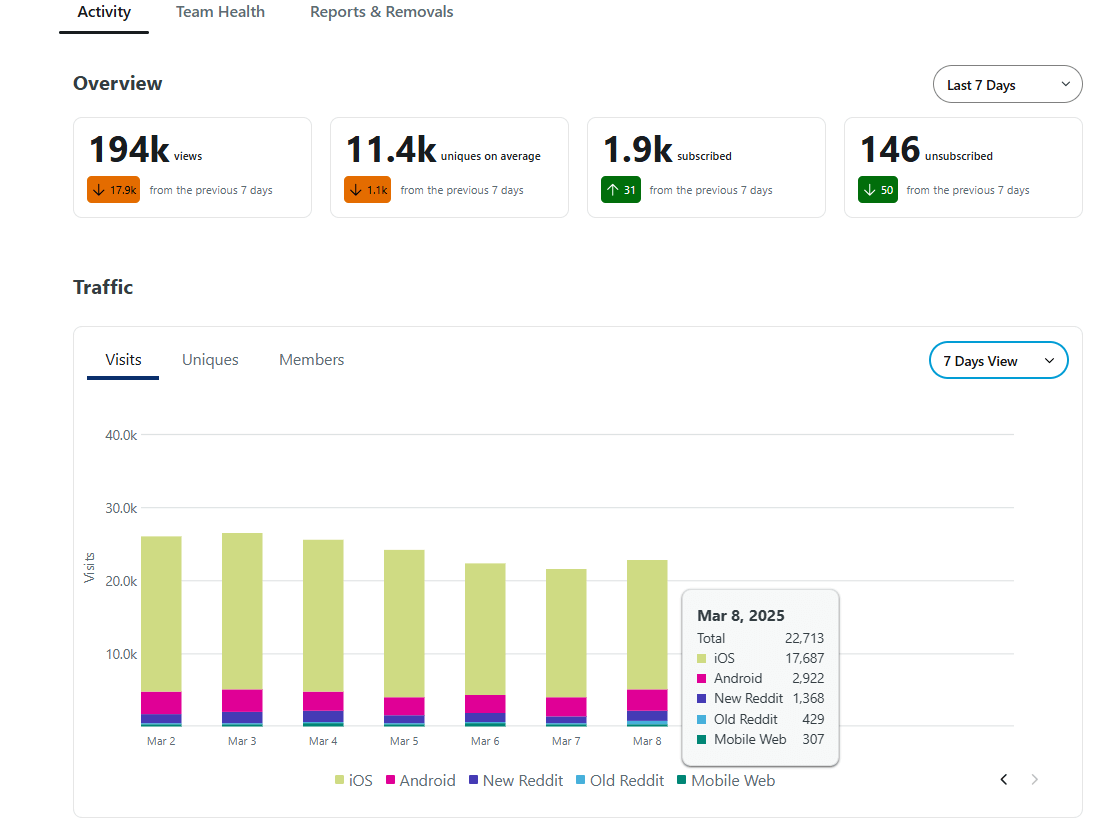This screenshot has width=1110, height=824.
Task: Click the green 31 increase badge
Action: 621,190
